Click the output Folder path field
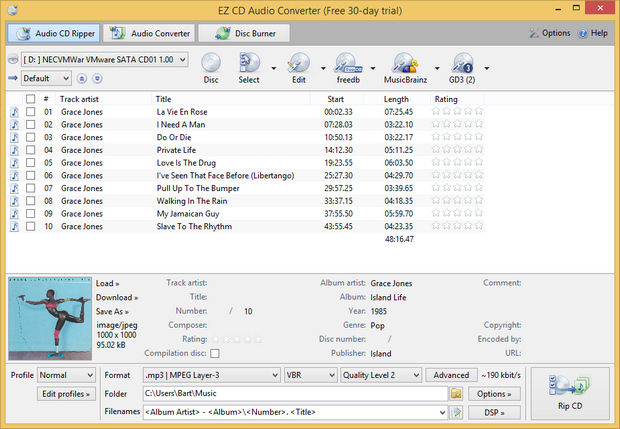620x429 pixels. (x=295, y=393)
